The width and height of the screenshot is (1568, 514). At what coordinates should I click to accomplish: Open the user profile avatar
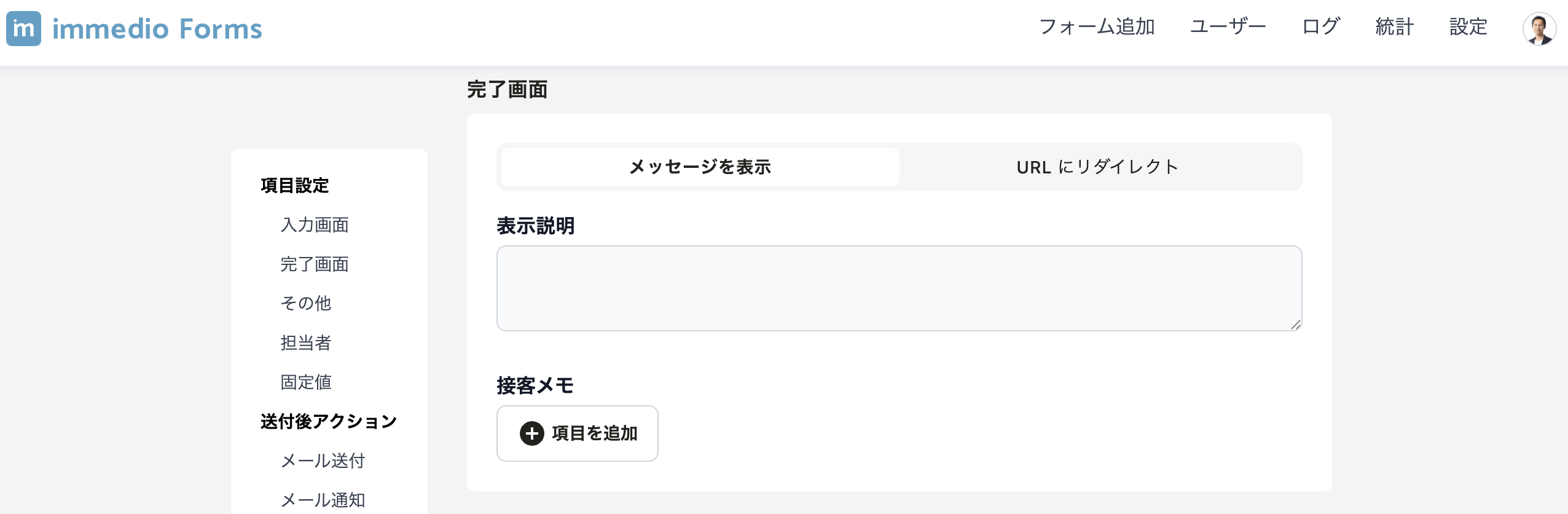(1539, 29)
